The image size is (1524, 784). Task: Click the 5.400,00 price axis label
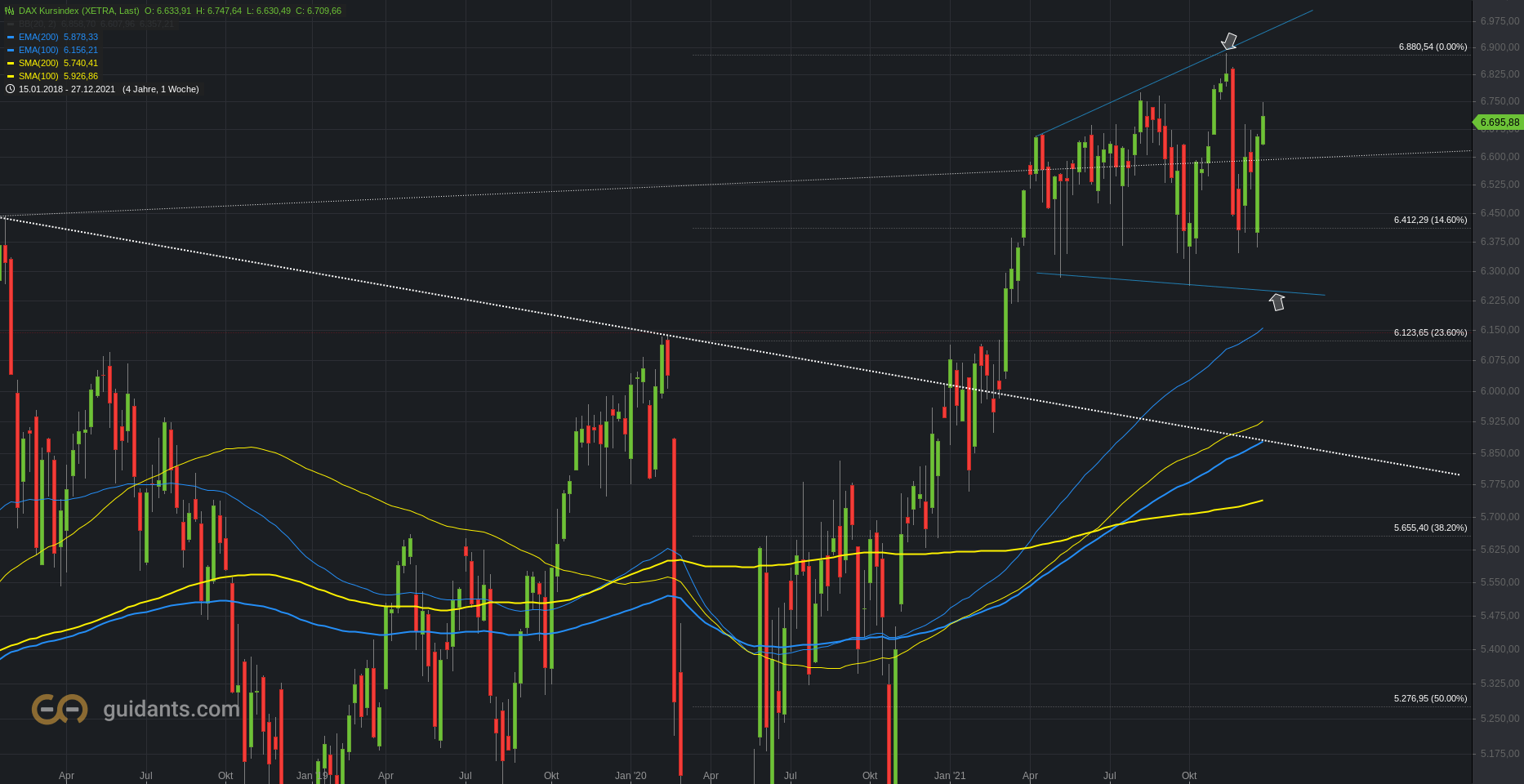[1499, 648]
